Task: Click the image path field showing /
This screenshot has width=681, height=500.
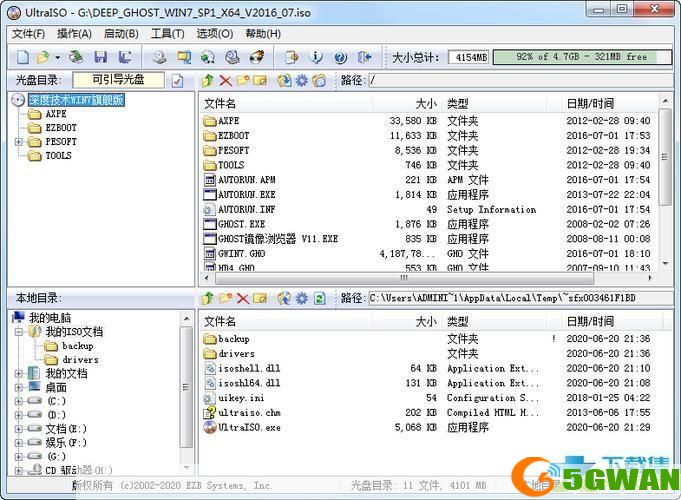Action: 520,80
